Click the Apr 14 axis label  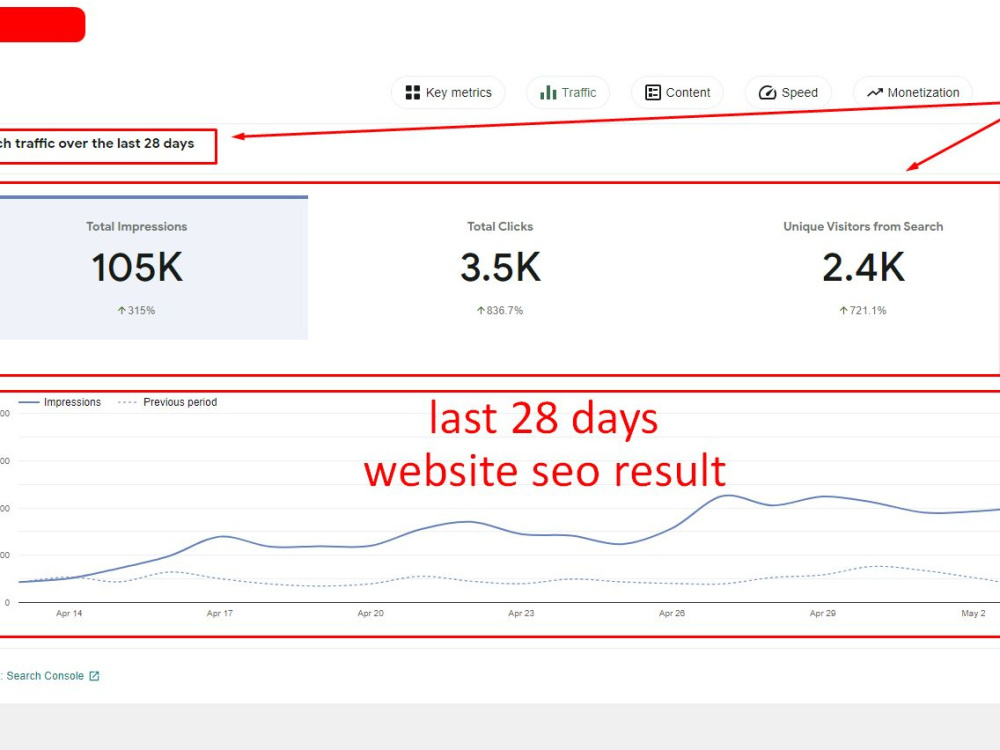[x=69, y=614]
